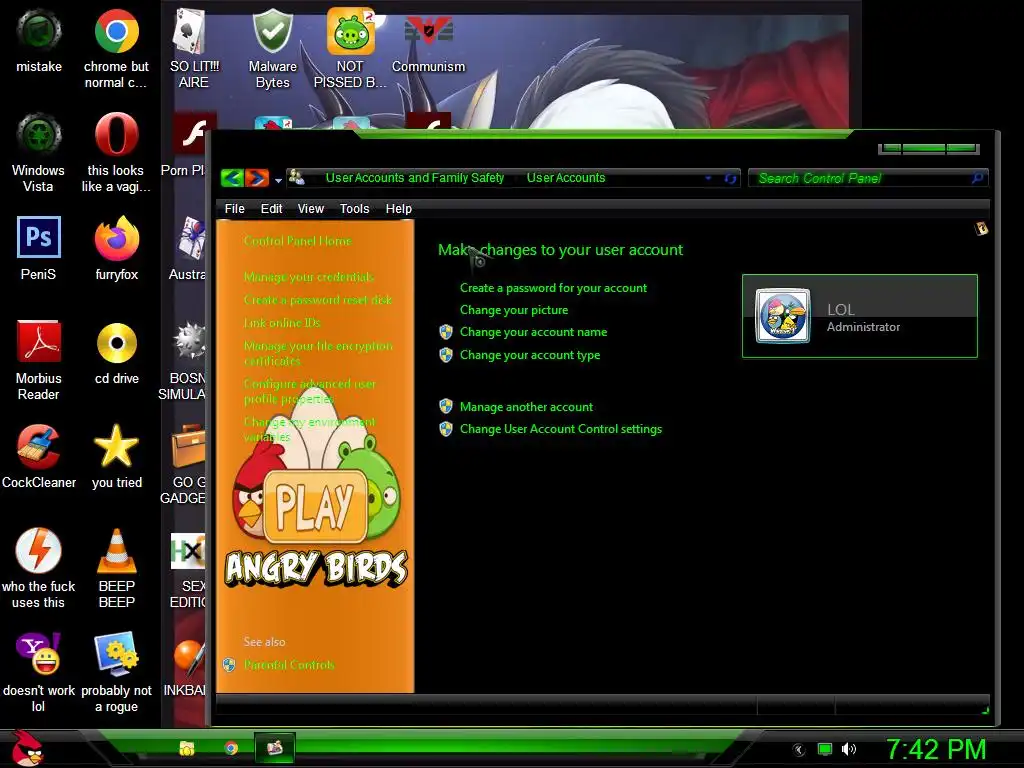Open the File menu
Image resolution: width=1024 pixels, height=768 pixels.
tap(234, 208)
